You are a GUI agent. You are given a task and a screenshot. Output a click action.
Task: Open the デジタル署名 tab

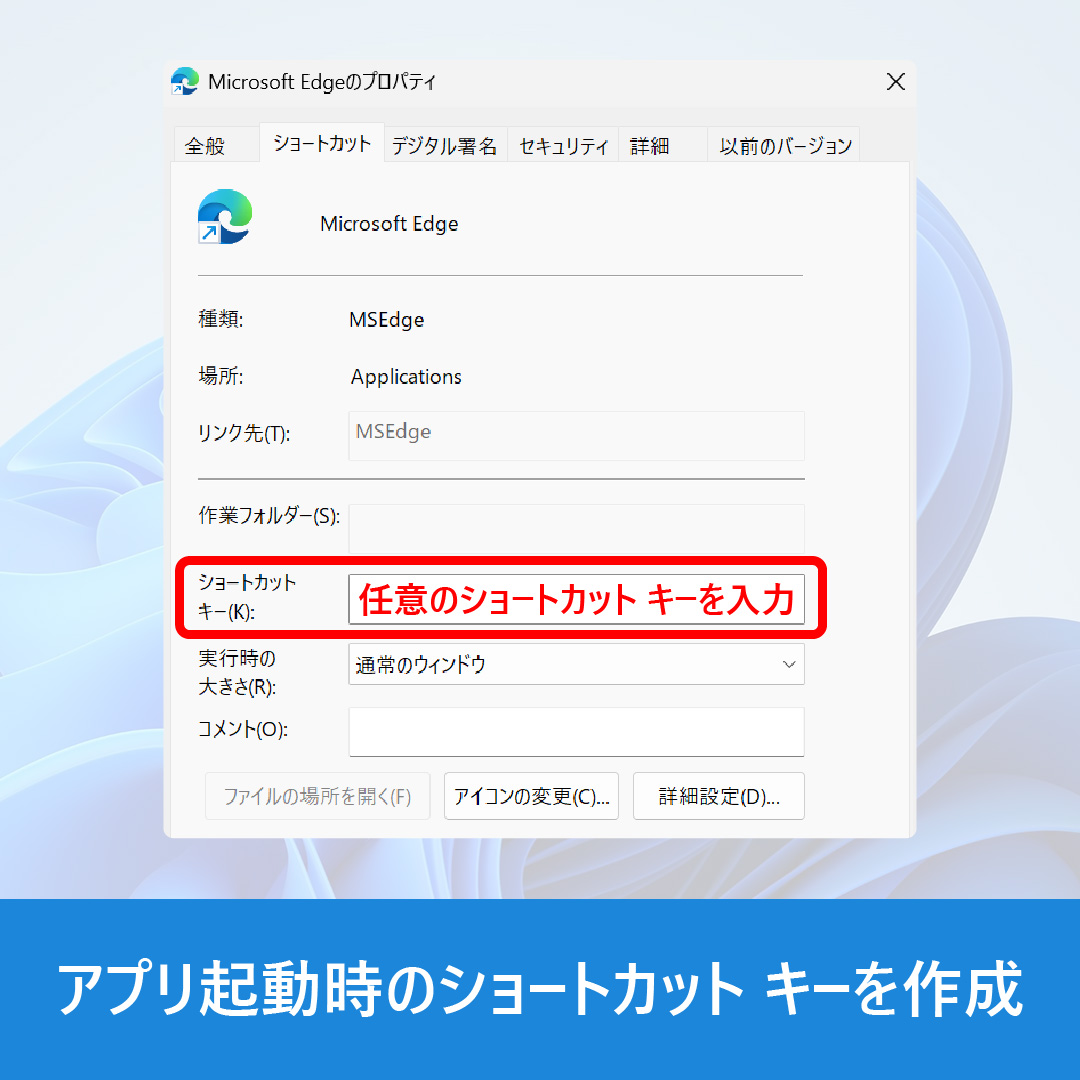tap(445, 145)
